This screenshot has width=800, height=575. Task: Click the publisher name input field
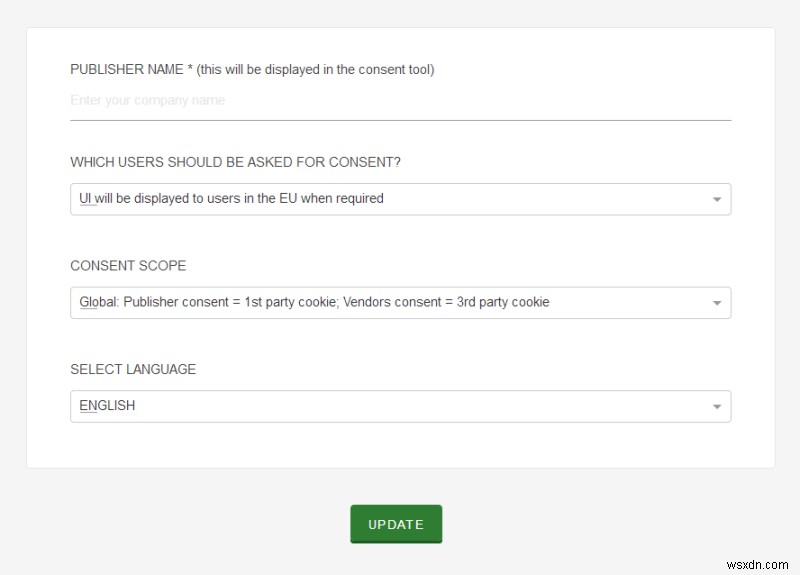(x=400, y=100)
